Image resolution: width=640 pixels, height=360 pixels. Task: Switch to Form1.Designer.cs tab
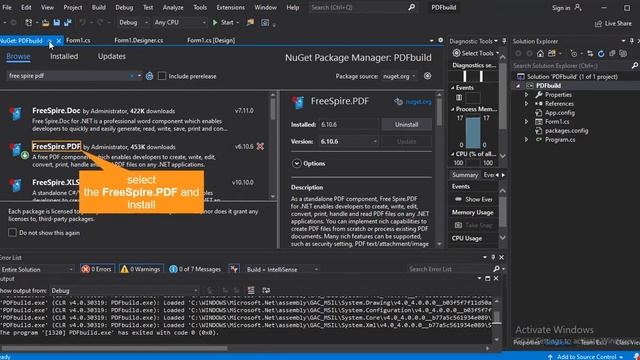[138, 40]
